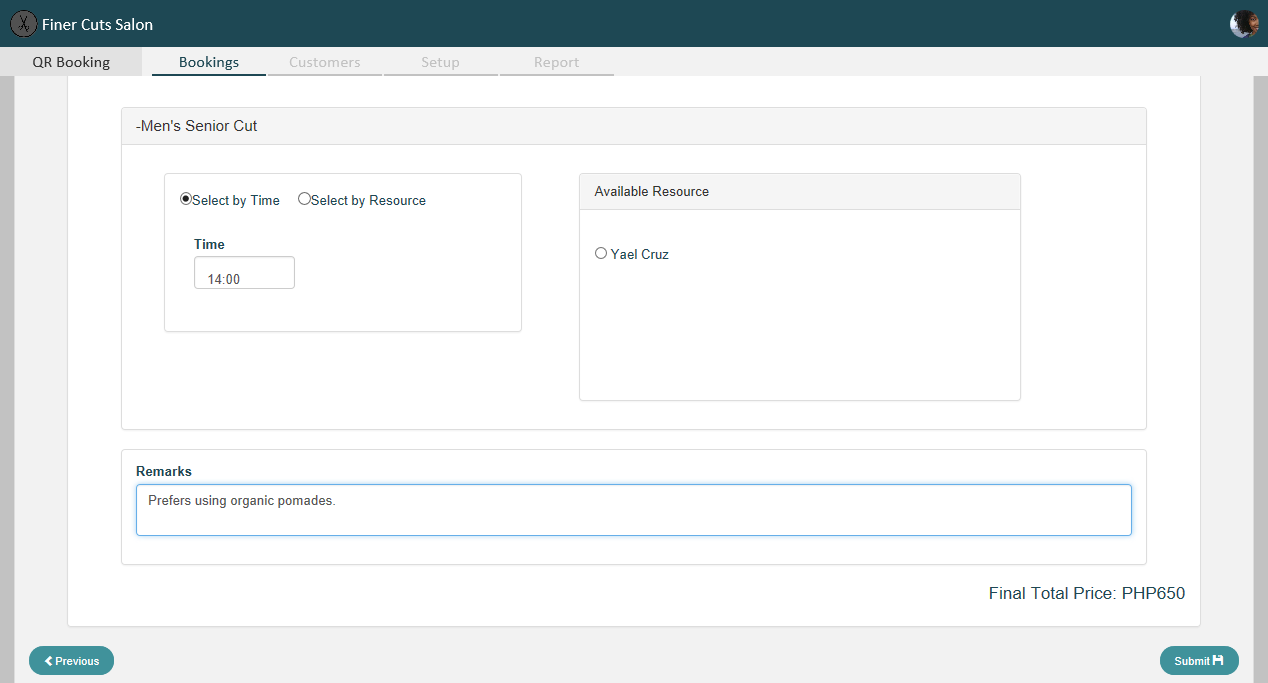Focus the Remarks text box

634,510
